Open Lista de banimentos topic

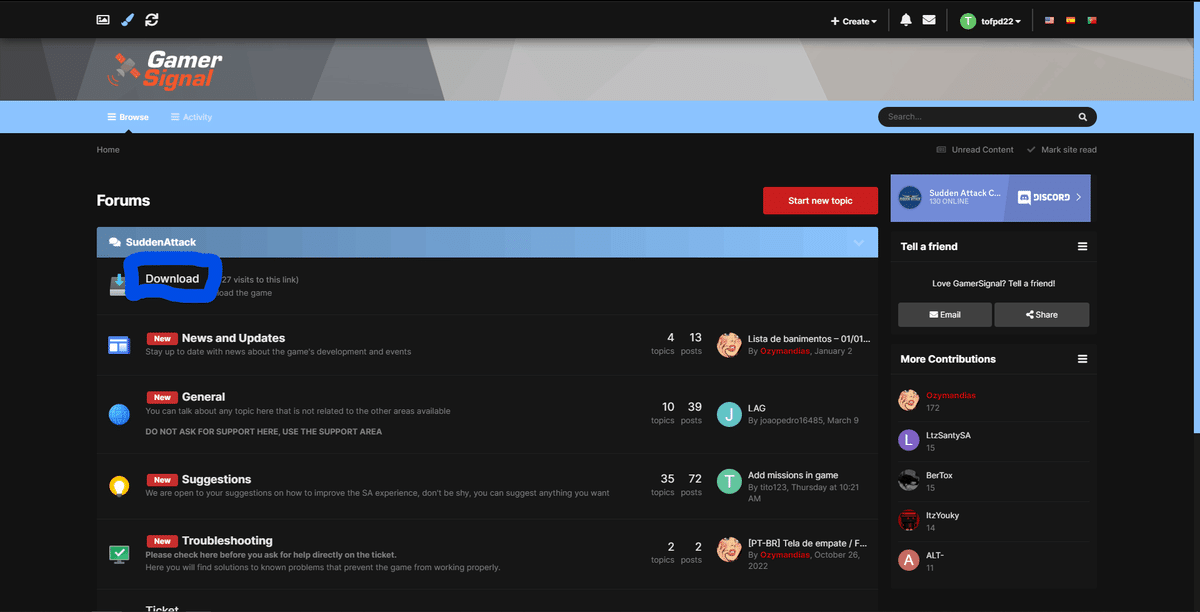click(809, 340)
